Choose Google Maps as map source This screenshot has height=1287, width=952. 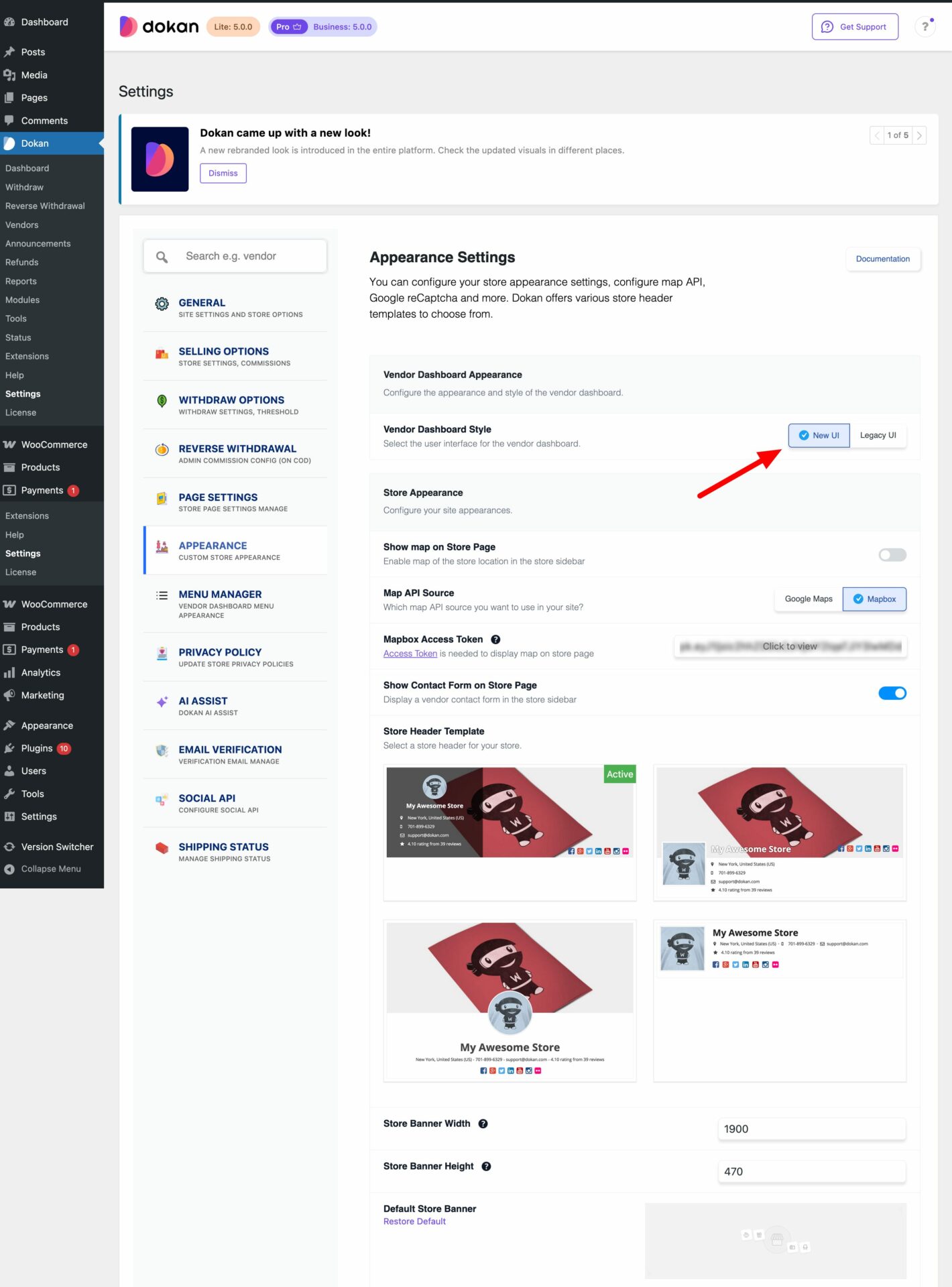809,599
